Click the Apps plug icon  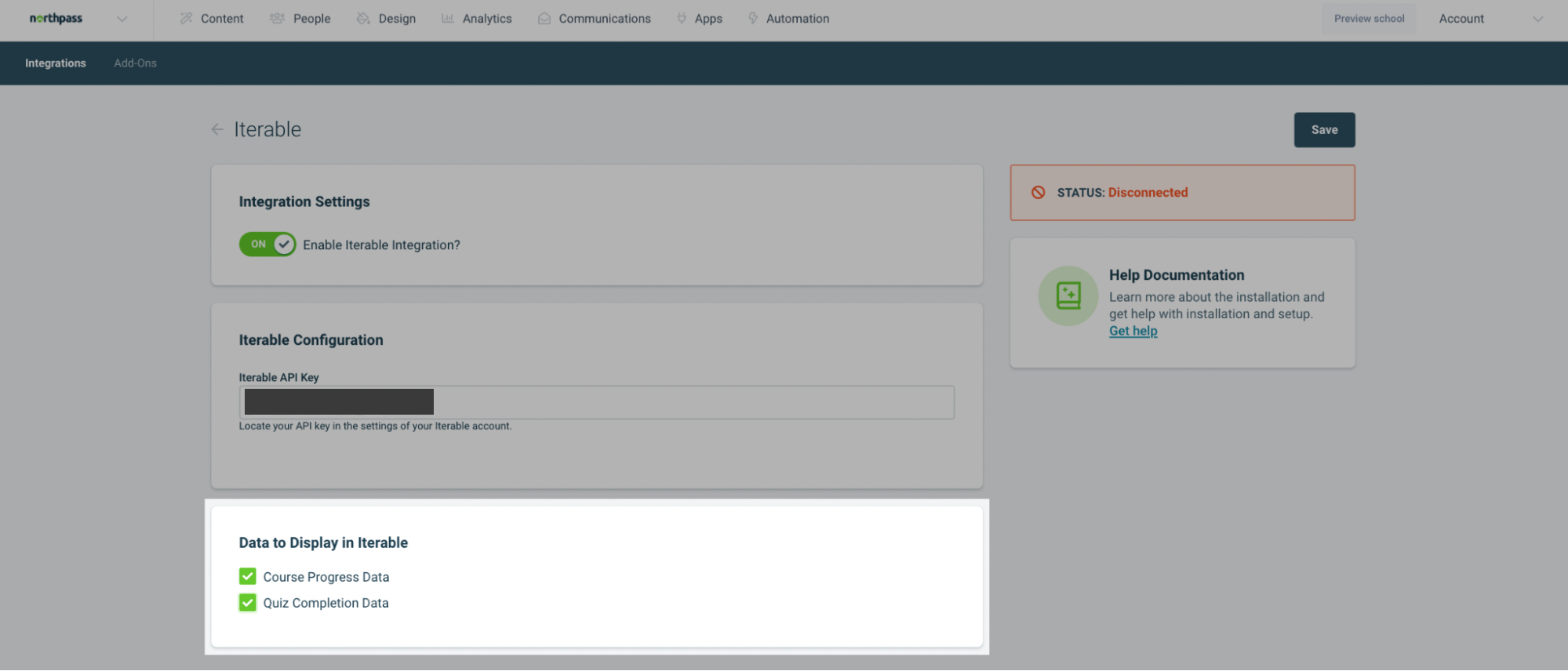[682, 18]
